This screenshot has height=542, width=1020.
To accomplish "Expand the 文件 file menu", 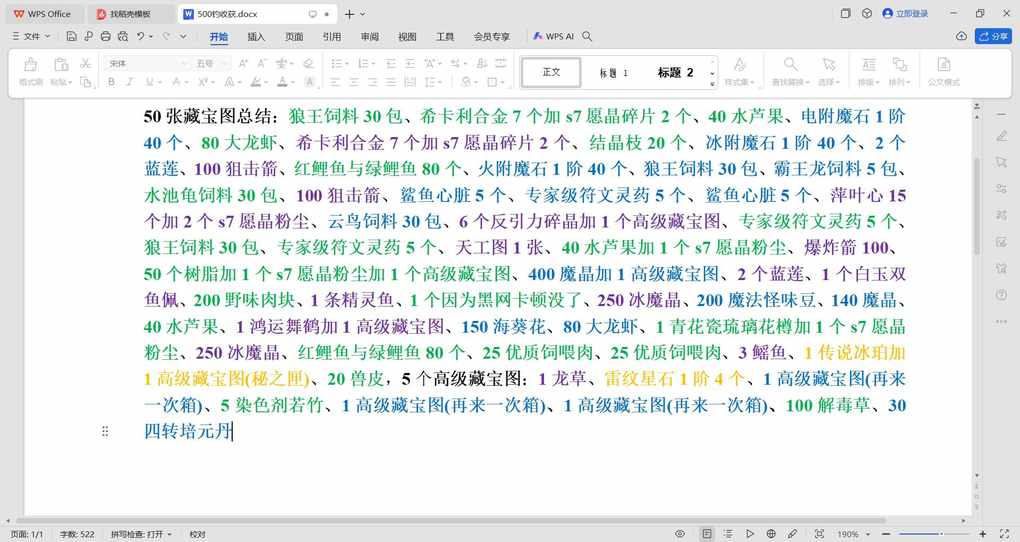I will point(31,36).
